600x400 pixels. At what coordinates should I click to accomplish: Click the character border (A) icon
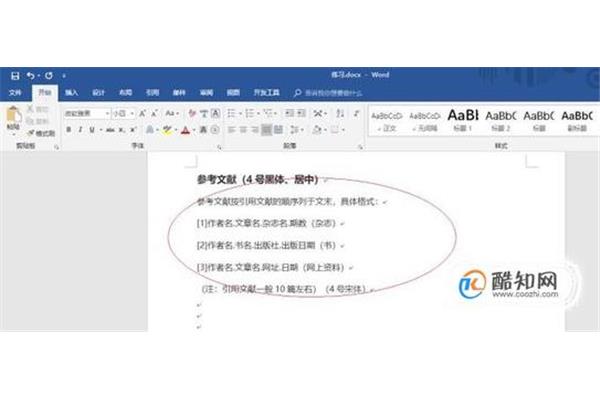(x=215, y=113)
